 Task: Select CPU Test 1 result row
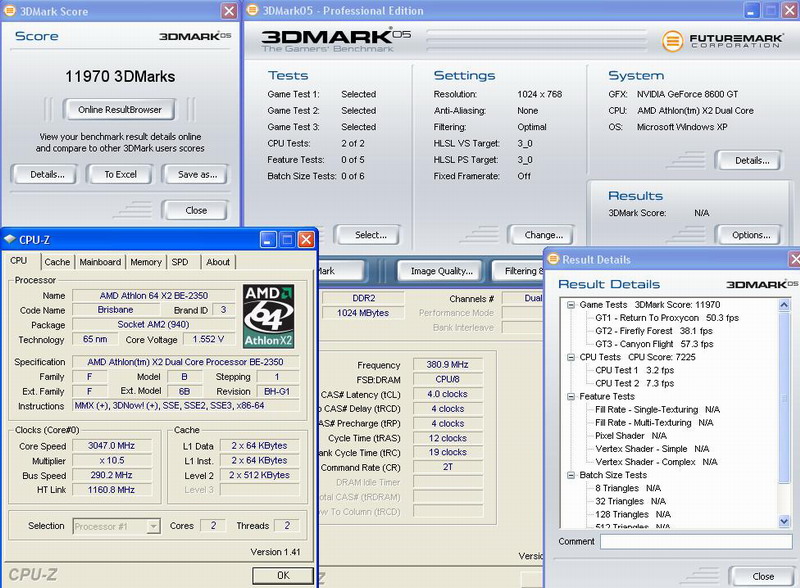coord(634,370)
